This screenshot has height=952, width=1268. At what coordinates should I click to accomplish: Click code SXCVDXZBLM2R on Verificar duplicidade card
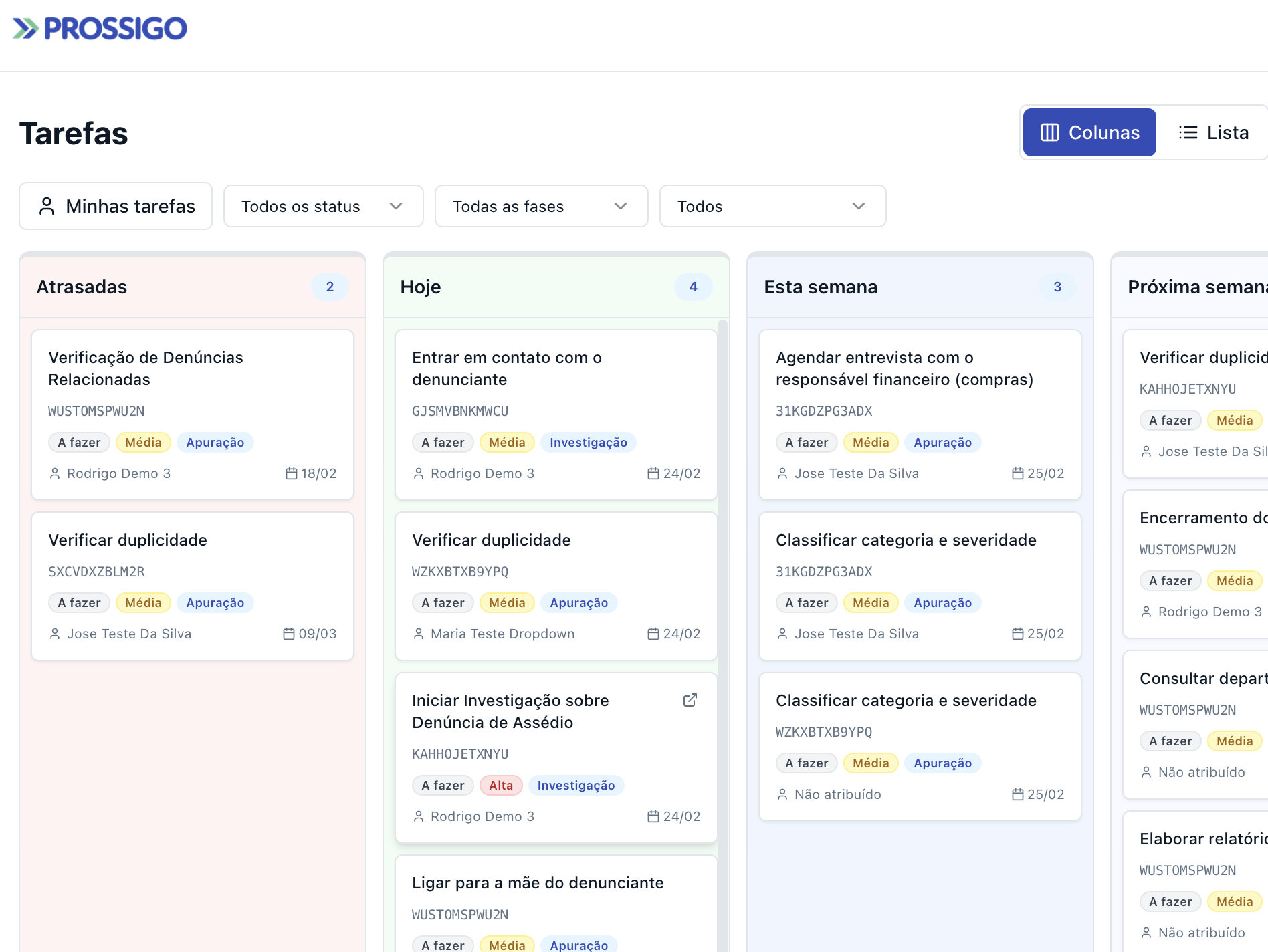[x=96, y=572]
